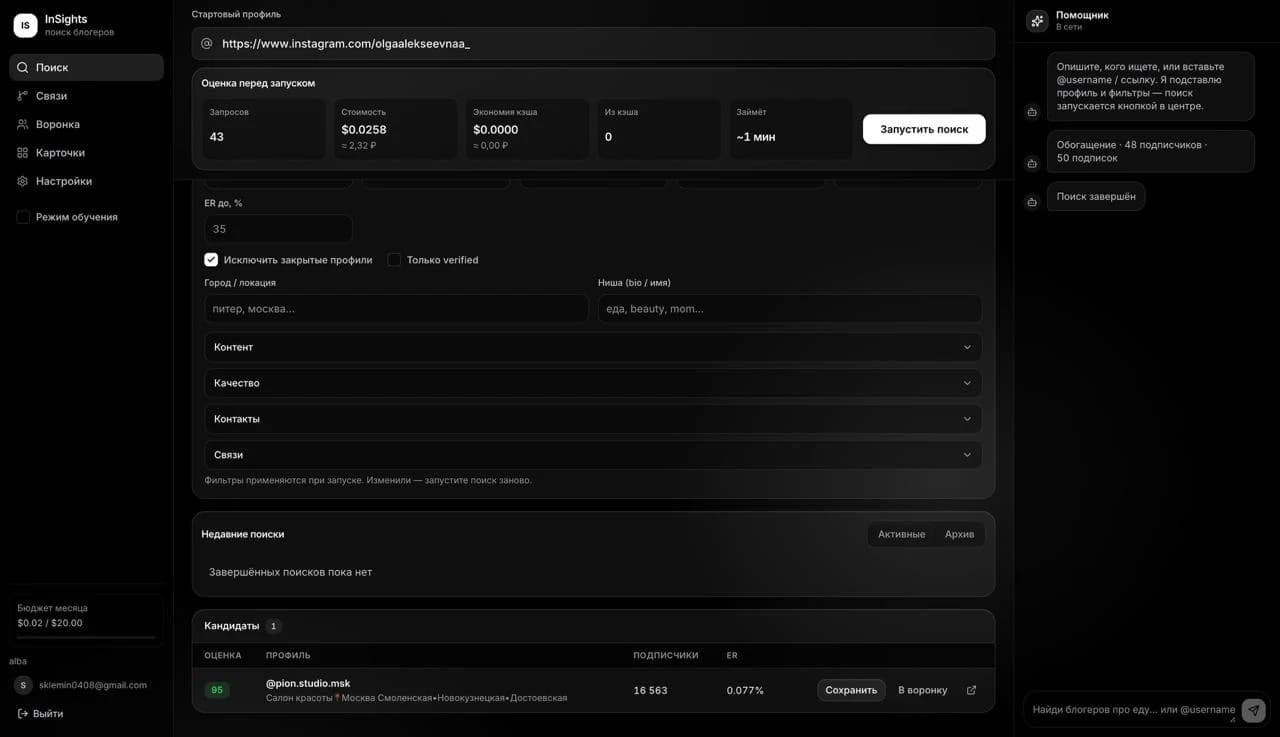Expand the Контакты filter section
This screenshot has width=1280, height=737.
coord(593,419)
